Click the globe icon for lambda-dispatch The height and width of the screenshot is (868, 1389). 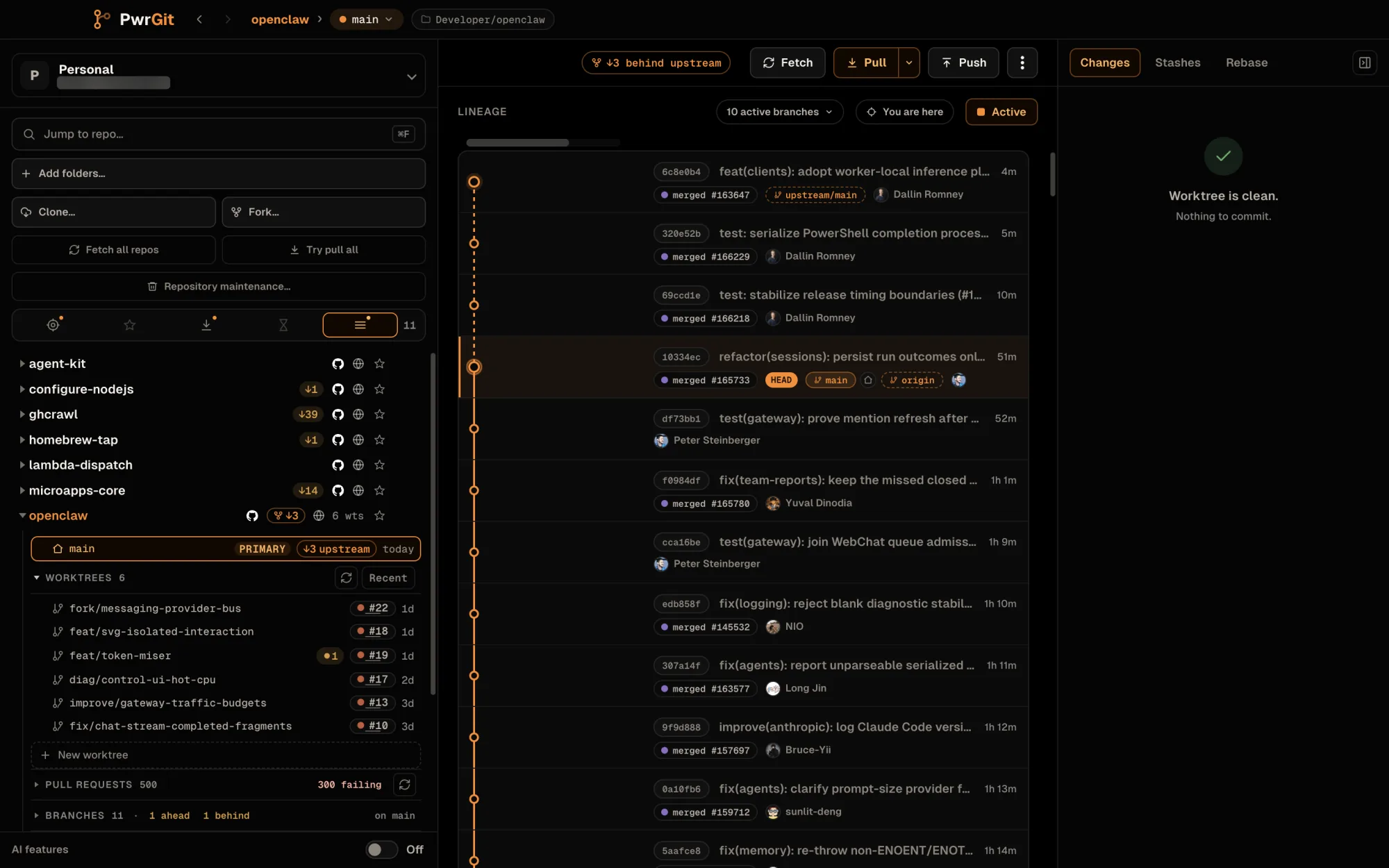point(358,465)
